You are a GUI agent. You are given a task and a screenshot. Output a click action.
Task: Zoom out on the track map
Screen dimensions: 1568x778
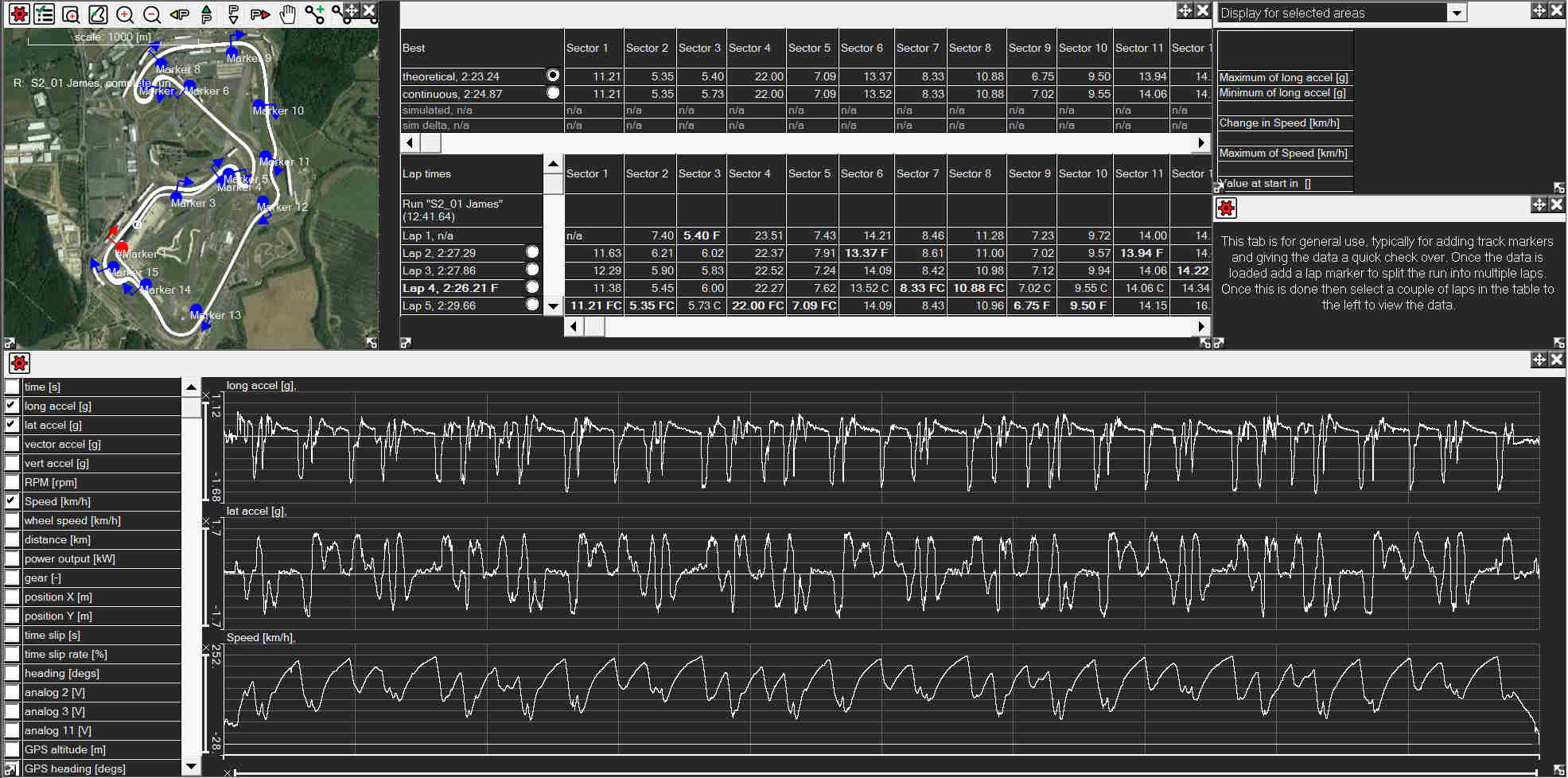151,14
